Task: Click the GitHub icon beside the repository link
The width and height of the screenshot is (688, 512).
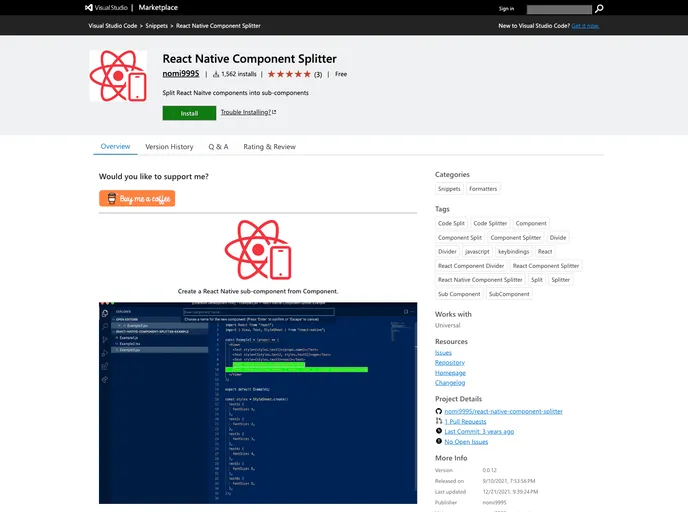Action: 438,411
